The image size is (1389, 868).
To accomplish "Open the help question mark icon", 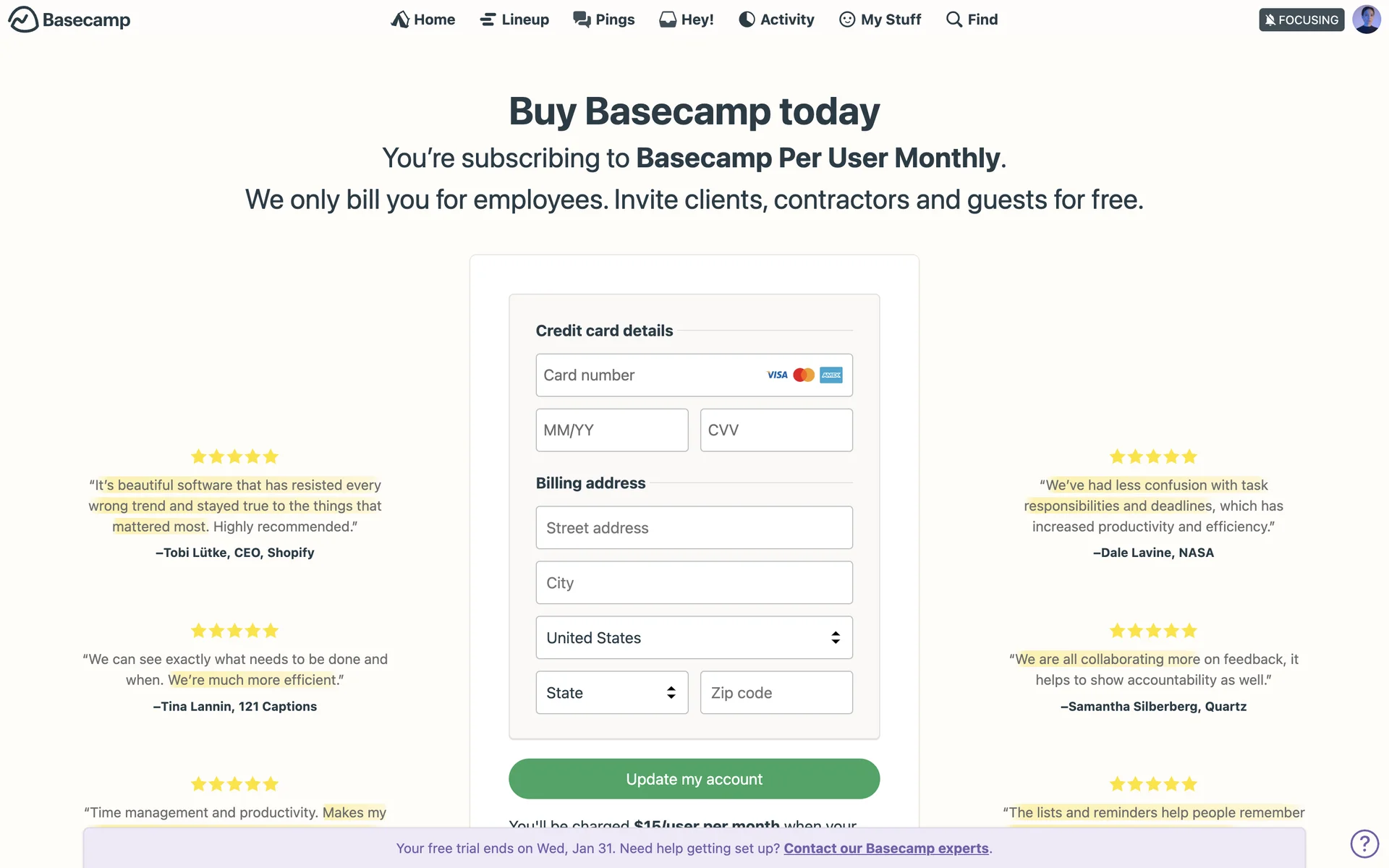I will [x=1364, y=843].
